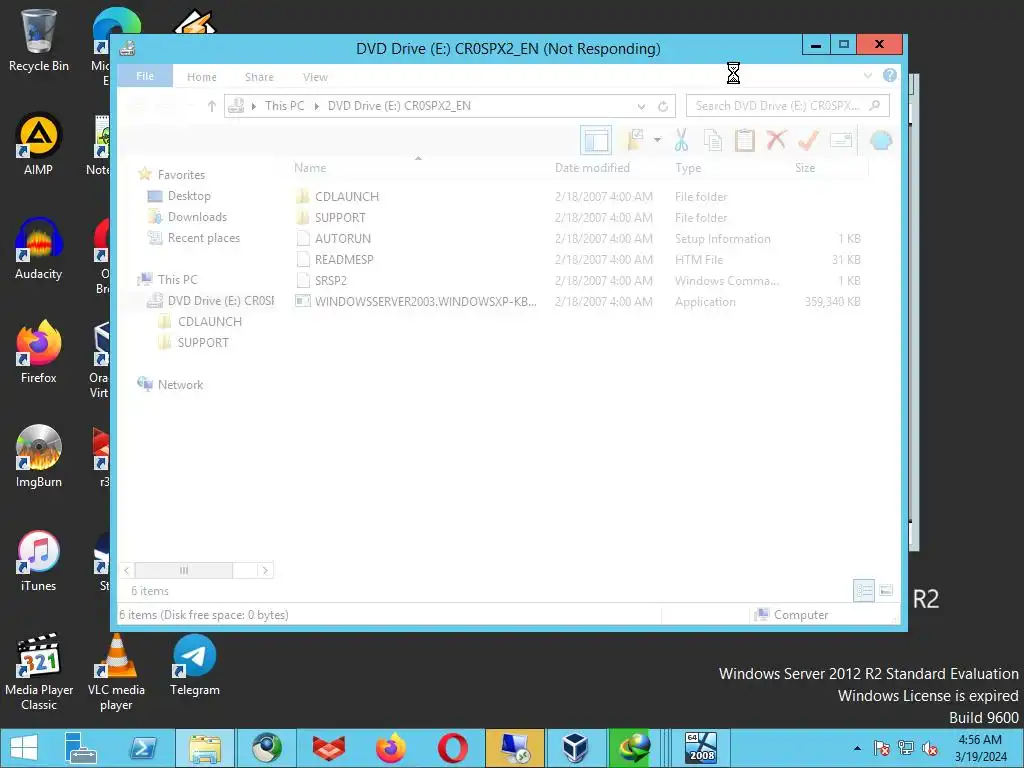Open Opera from the taskbar
Viewport: 1024px width, 768px height.
point(453,748)
